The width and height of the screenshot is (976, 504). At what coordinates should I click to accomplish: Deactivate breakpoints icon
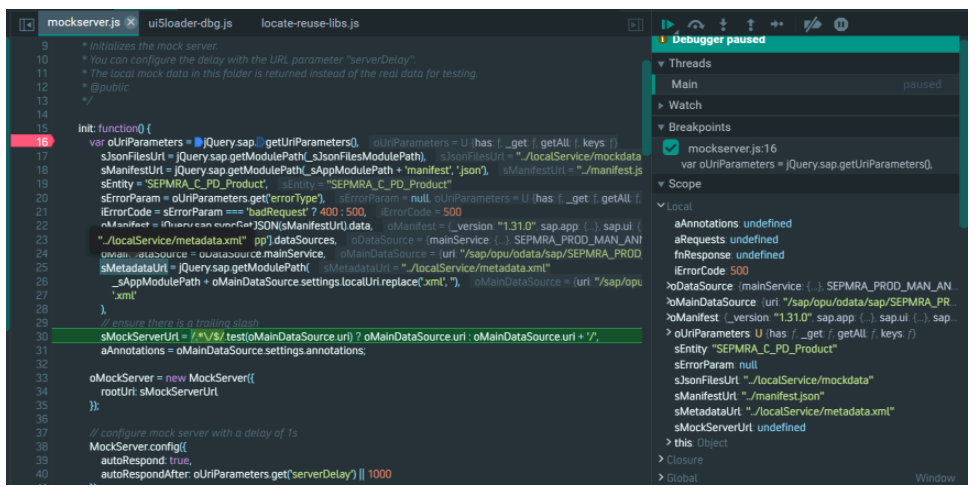click(x=812, y=24)
